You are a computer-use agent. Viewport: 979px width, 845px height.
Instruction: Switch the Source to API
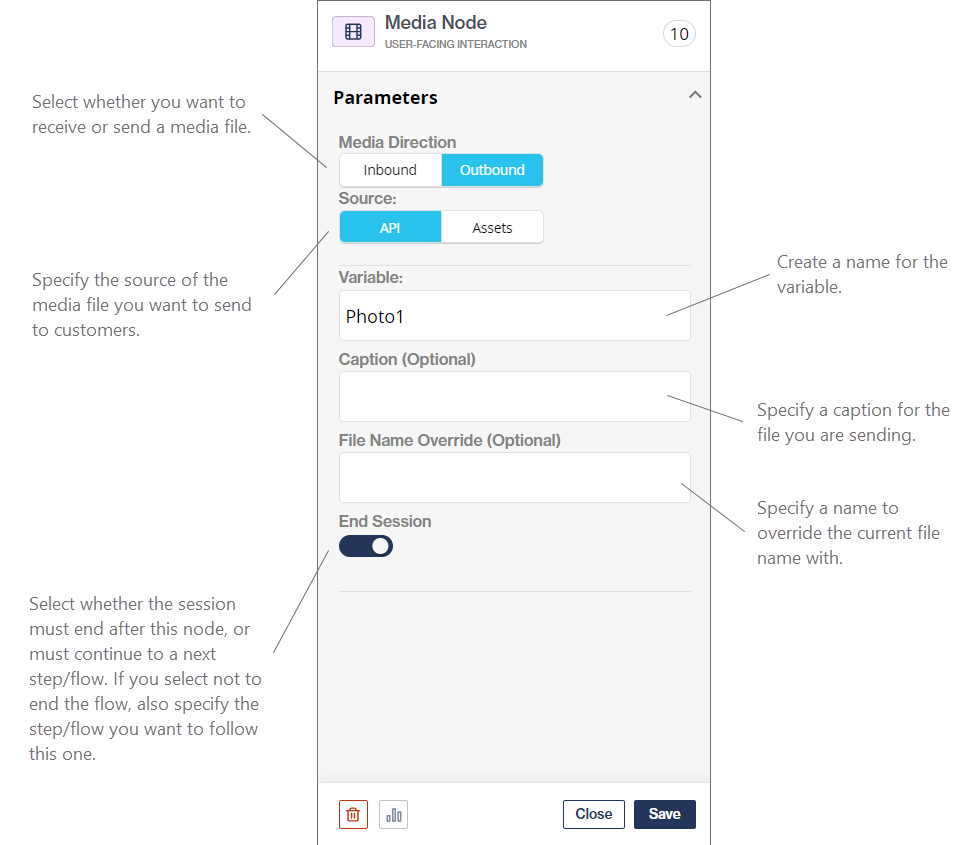pyautogui.click(x=390, y=227)
